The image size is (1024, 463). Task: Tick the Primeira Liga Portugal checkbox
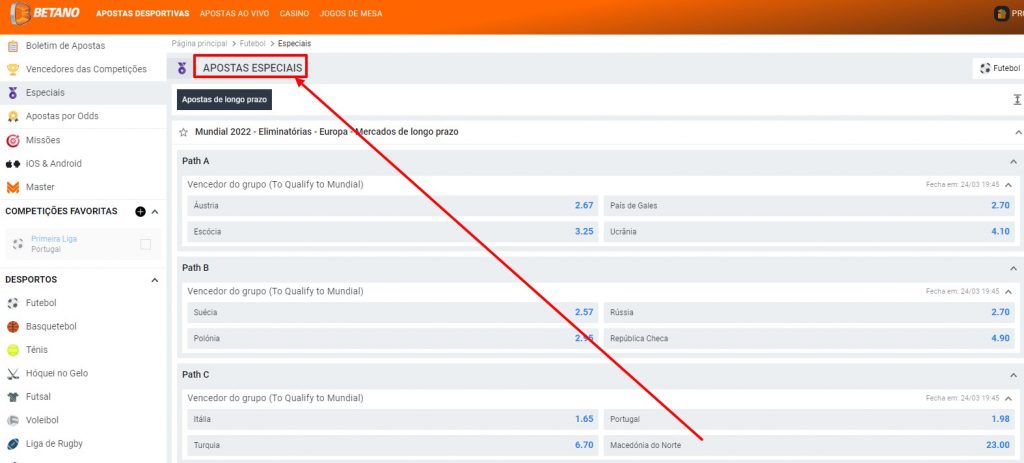point(146,244)
